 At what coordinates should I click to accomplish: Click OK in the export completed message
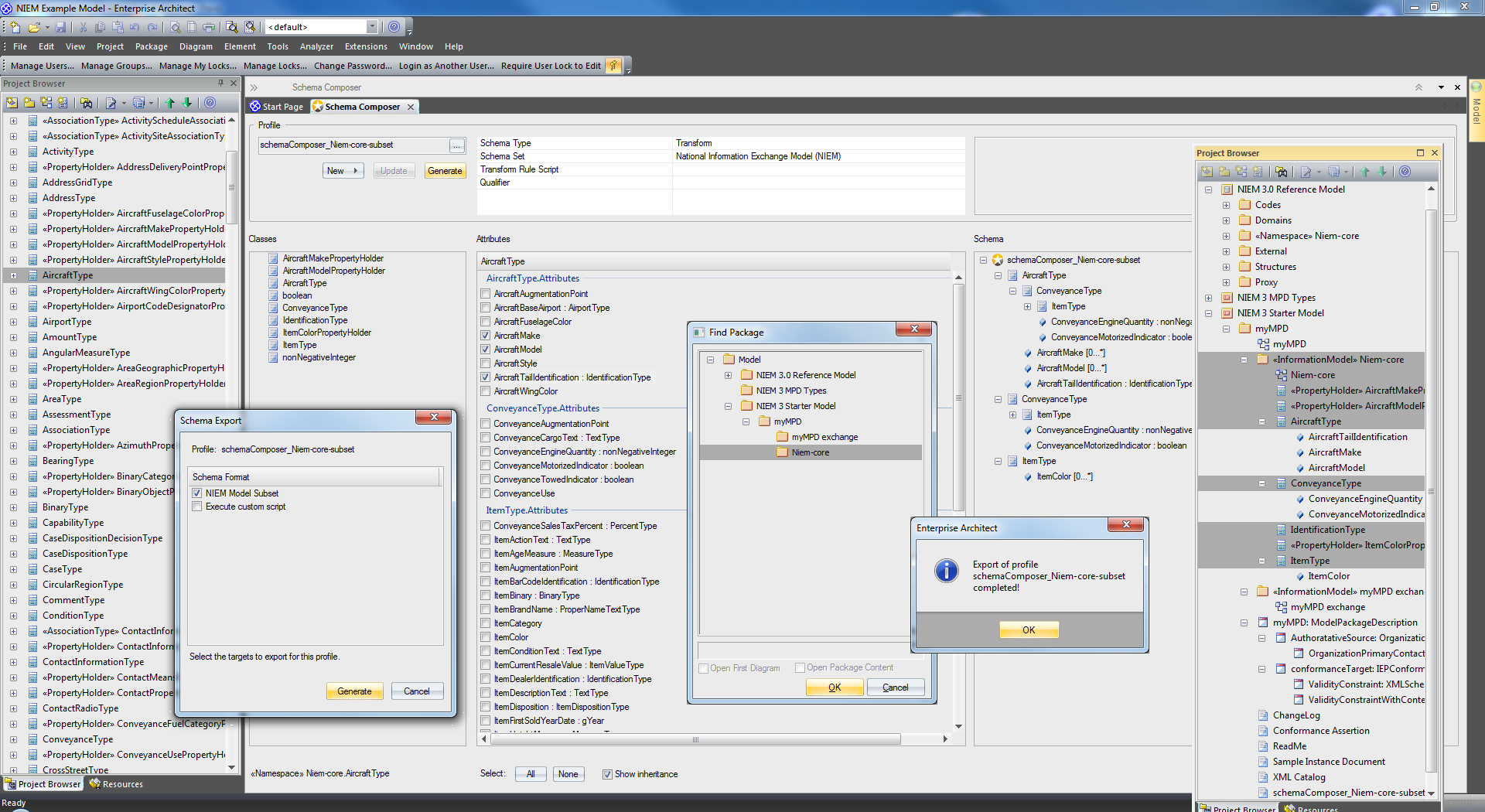click(x=1028, y=630)
